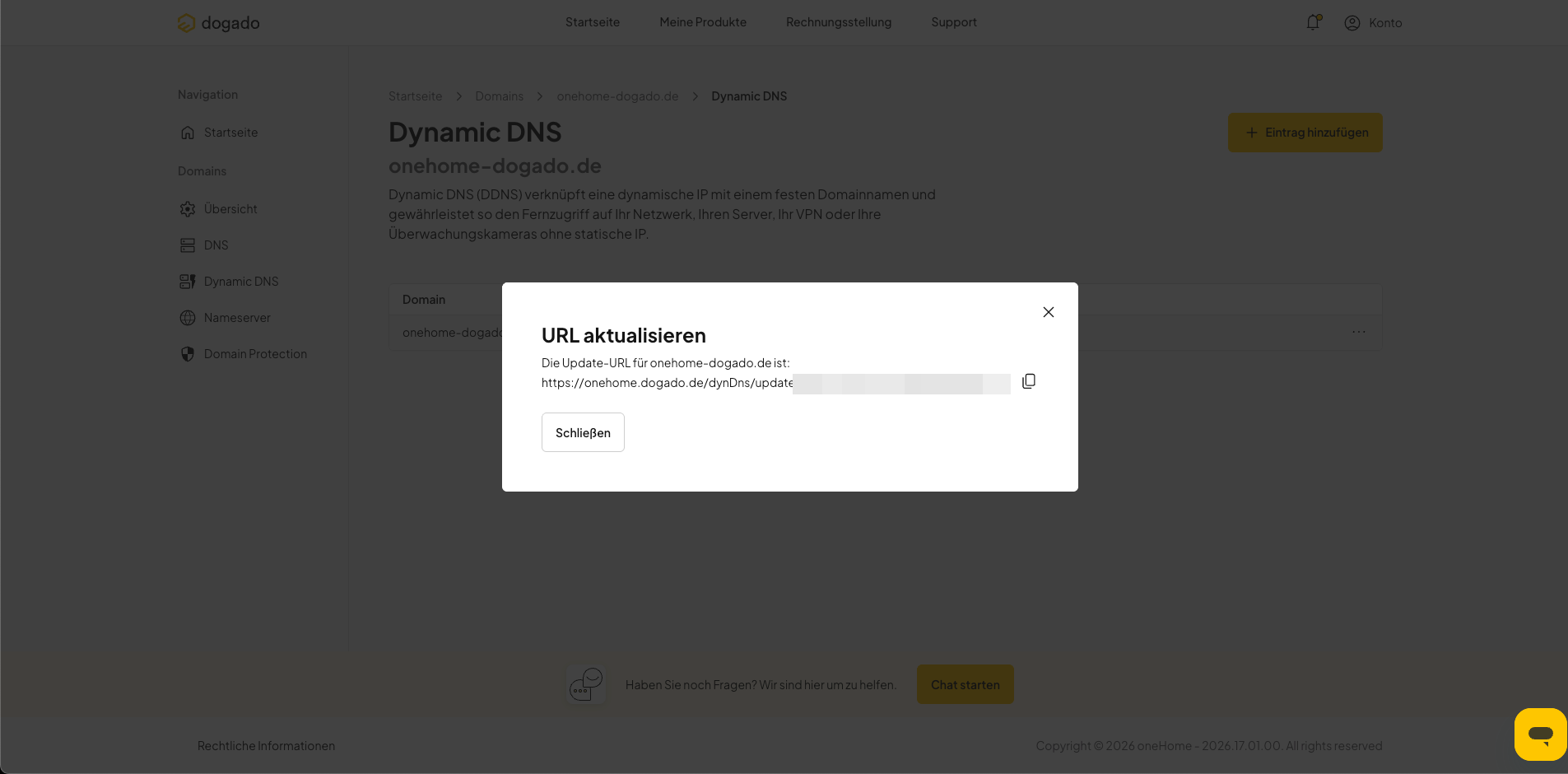Click the chat bubbles illustration in the footer banner

click(x=586, y=684)
